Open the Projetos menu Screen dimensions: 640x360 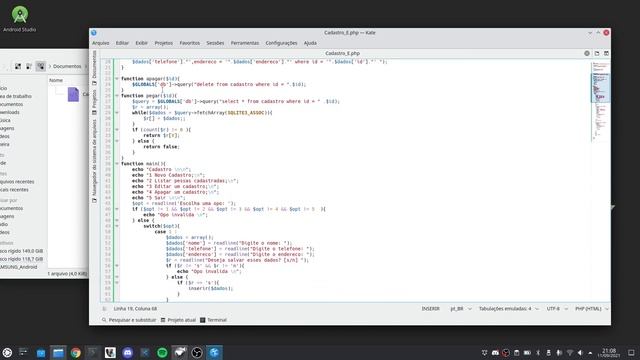(x=164, y=43)
